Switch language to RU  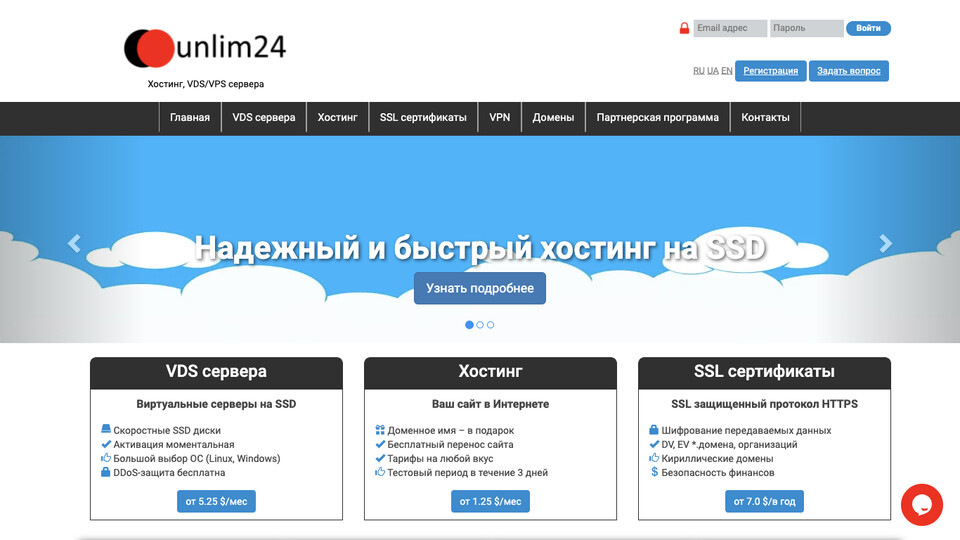click(x=699, y=71)
